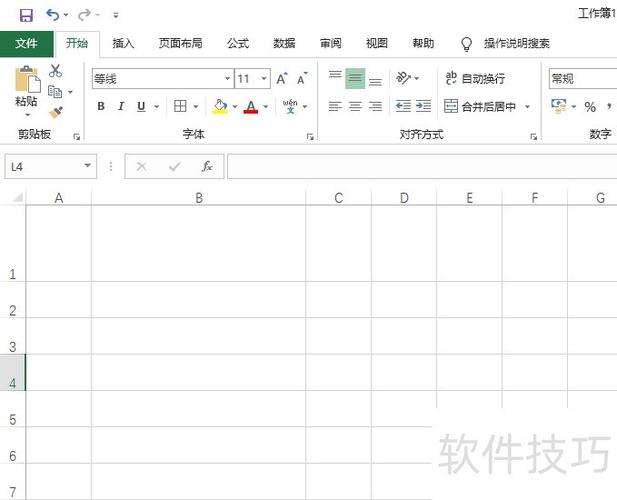Click the 合并后居中 merge button
This screenshot has height=500, width=617.
(480, 106)
